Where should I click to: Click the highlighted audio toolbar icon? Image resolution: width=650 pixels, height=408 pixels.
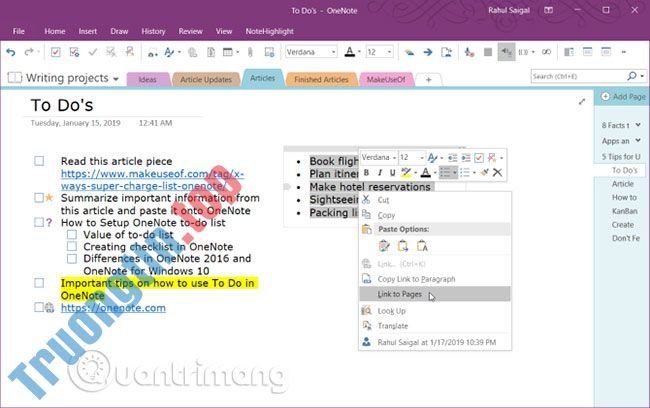coord(506,52)
